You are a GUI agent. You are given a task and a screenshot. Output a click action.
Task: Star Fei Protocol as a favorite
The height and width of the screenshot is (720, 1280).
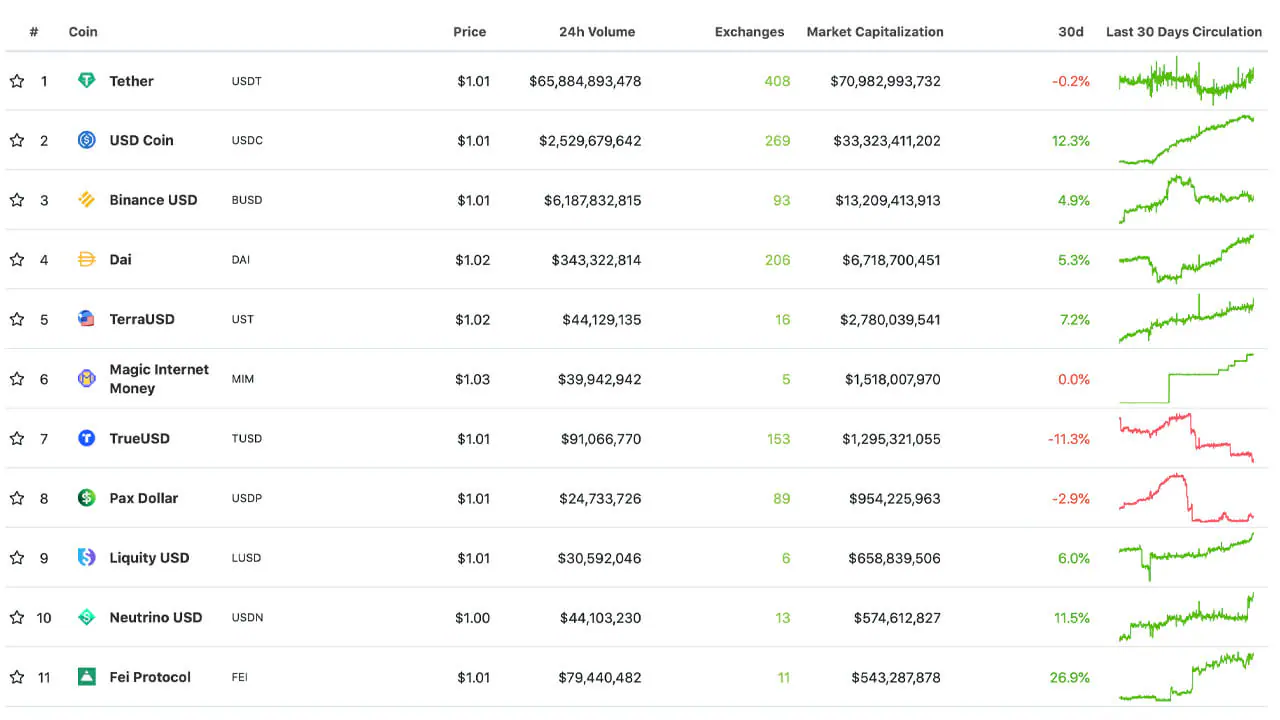17,677
